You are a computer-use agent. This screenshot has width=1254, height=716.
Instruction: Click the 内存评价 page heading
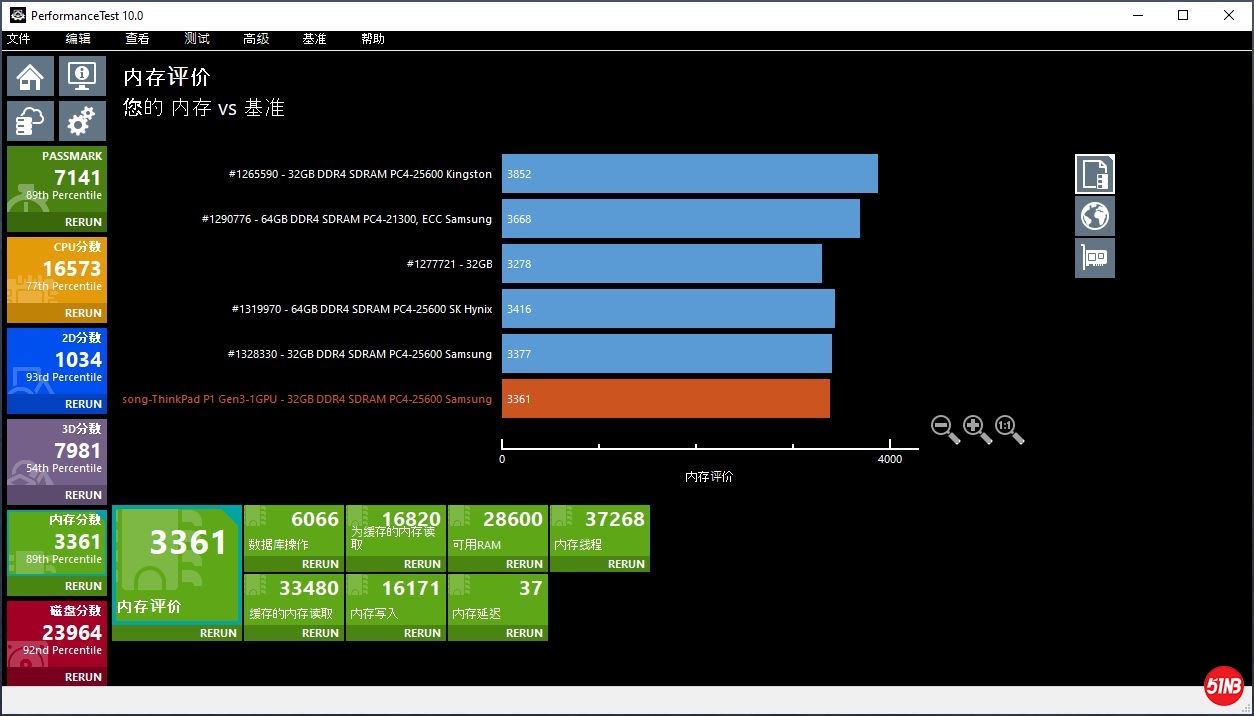coord(167,77)
